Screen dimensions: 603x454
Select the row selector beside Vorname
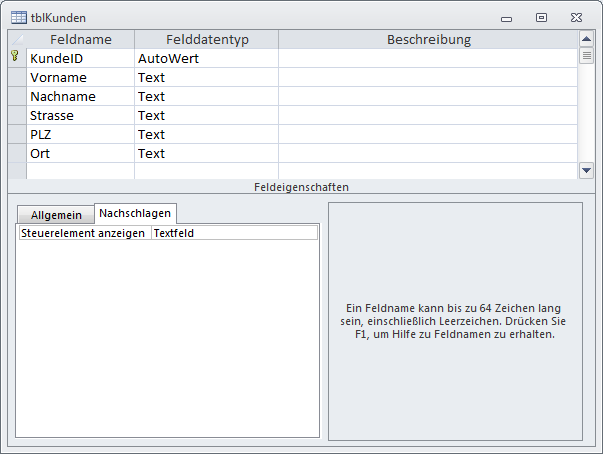tap(16, 77)
